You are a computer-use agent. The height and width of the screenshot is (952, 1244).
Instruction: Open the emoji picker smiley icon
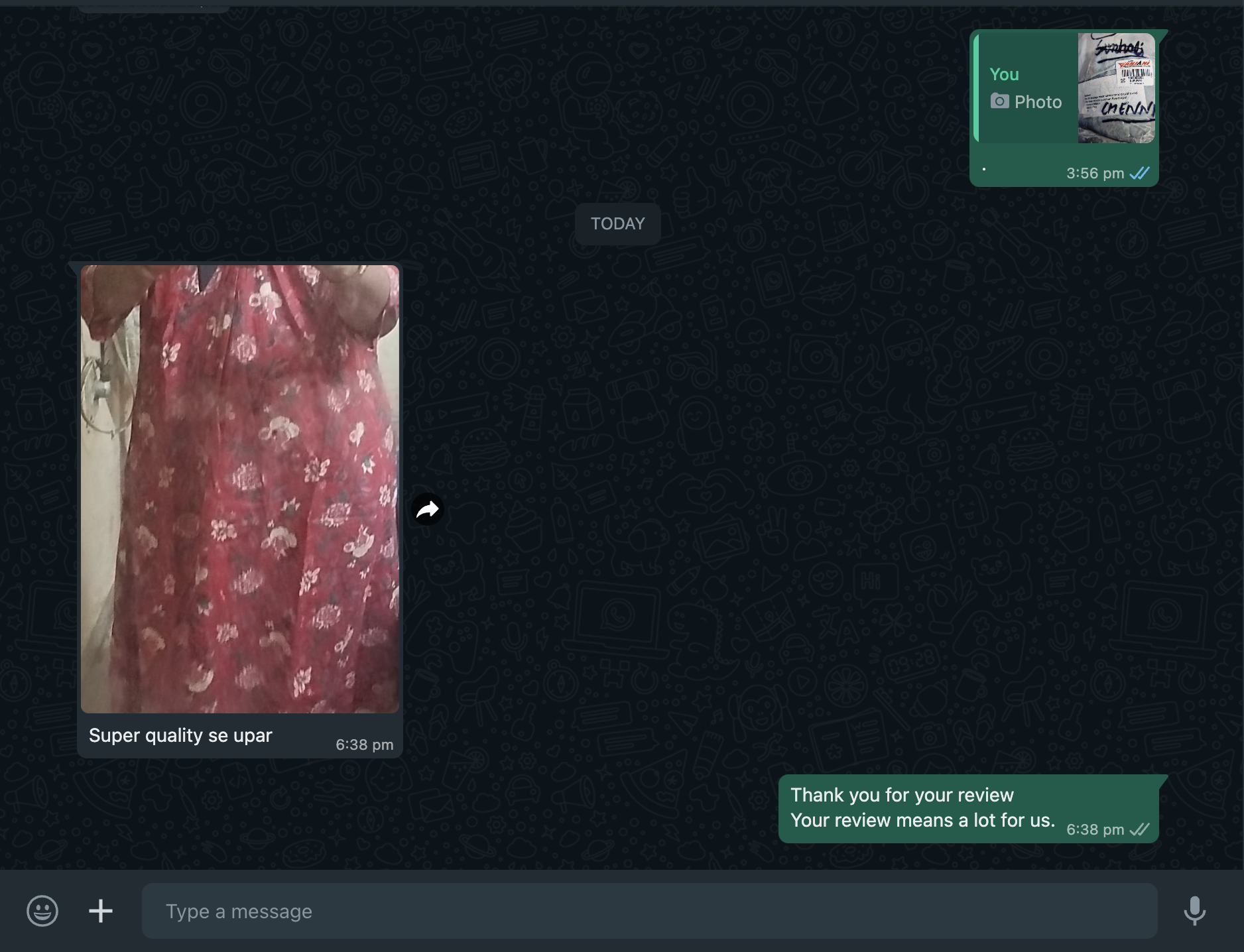(x=42, y=911)
